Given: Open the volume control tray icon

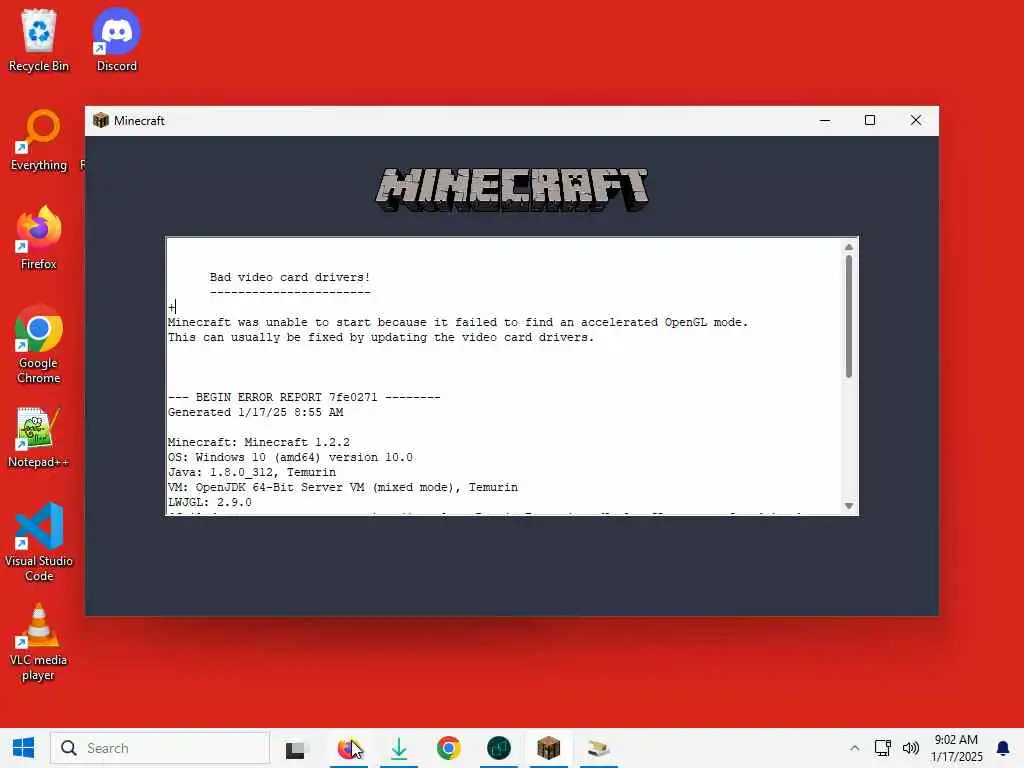Looking at the screenshot, I should point(910,748).
